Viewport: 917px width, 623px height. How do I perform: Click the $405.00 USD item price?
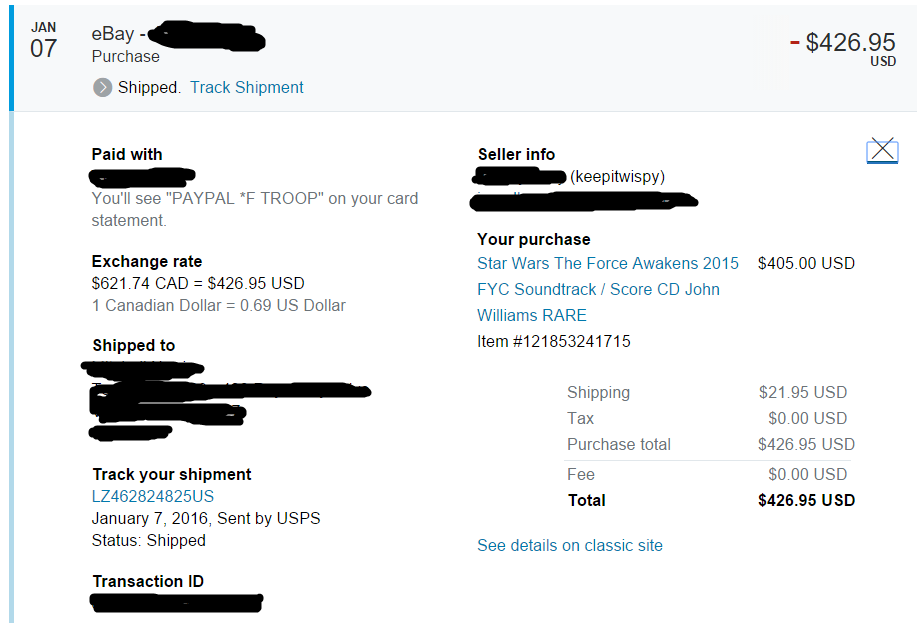pyautogui.click(x=806, y=264)
